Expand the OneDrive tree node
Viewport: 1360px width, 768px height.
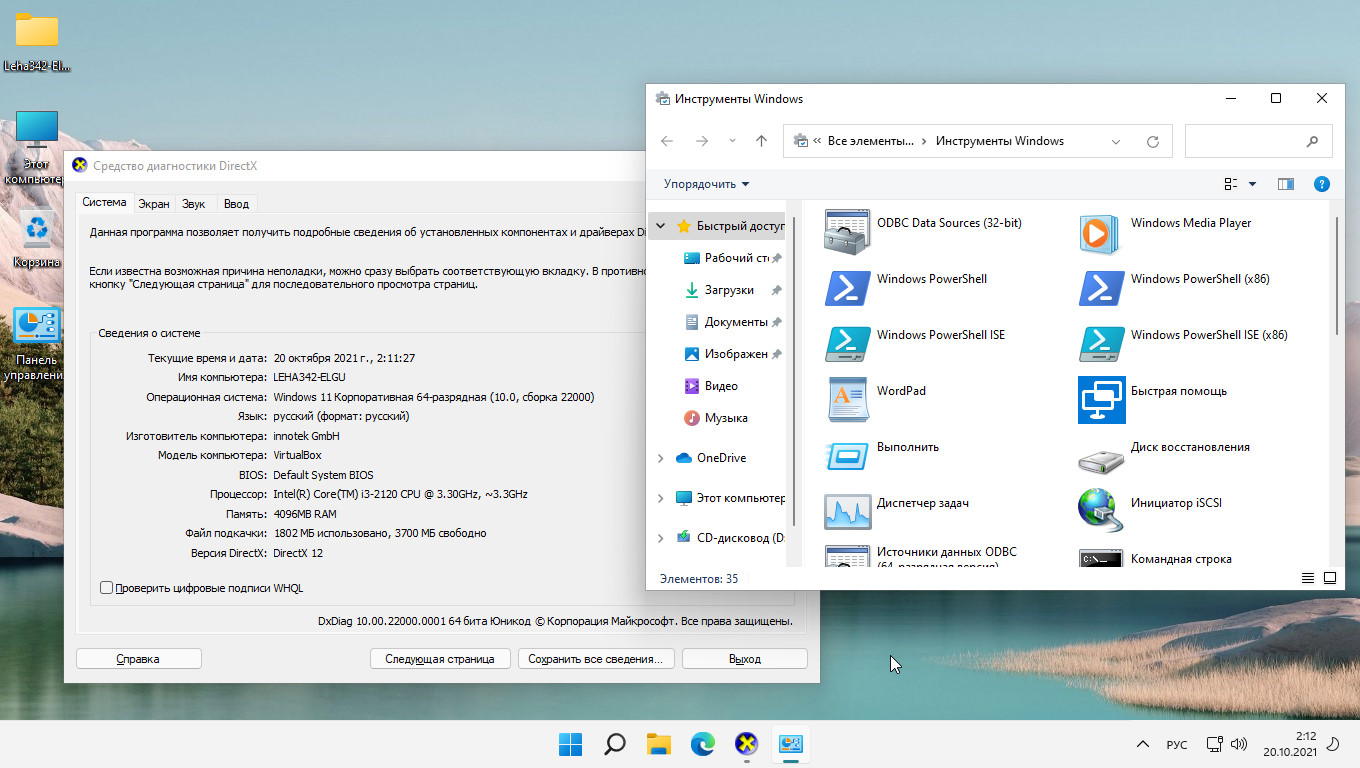point(660,458)
